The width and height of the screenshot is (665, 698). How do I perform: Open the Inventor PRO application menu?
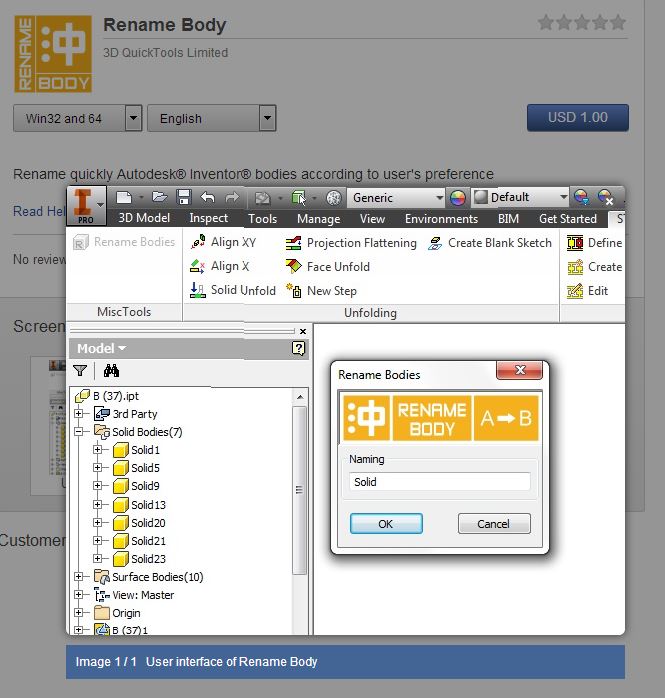point(86,205)
